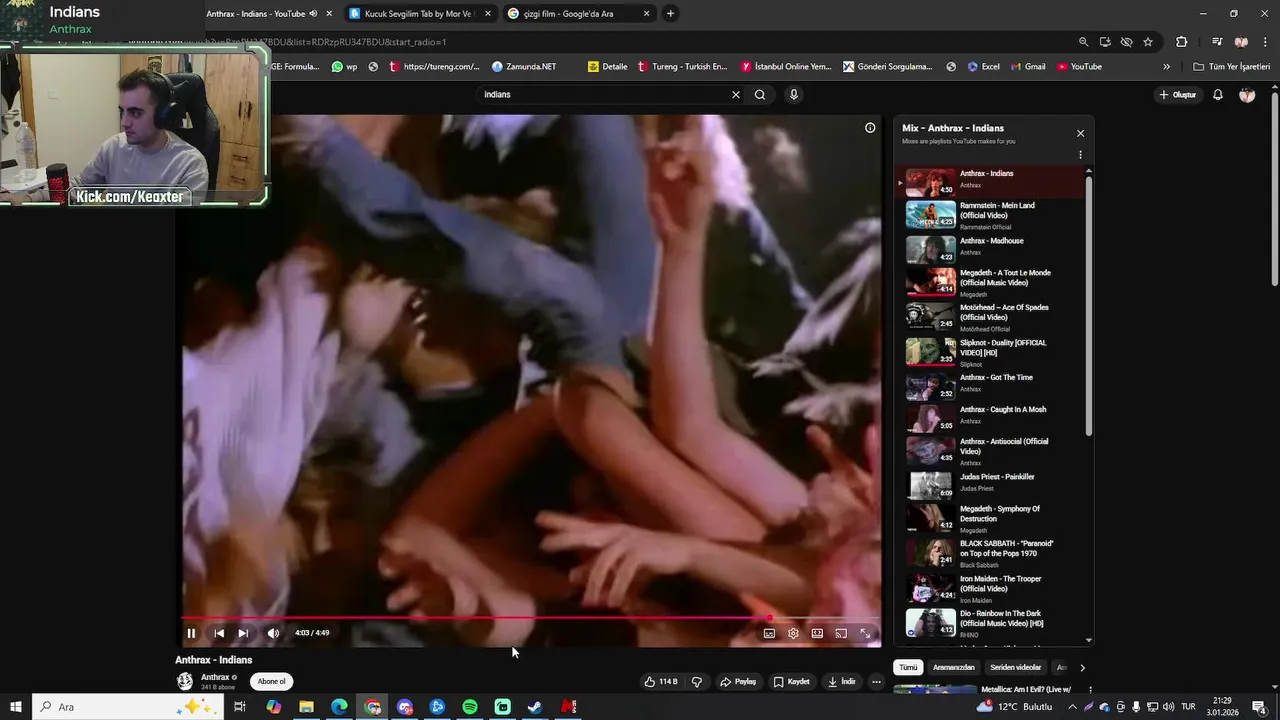Pause the video with the pause button
The height and width of the screenshot is (720, 1280).
point(191,633)
